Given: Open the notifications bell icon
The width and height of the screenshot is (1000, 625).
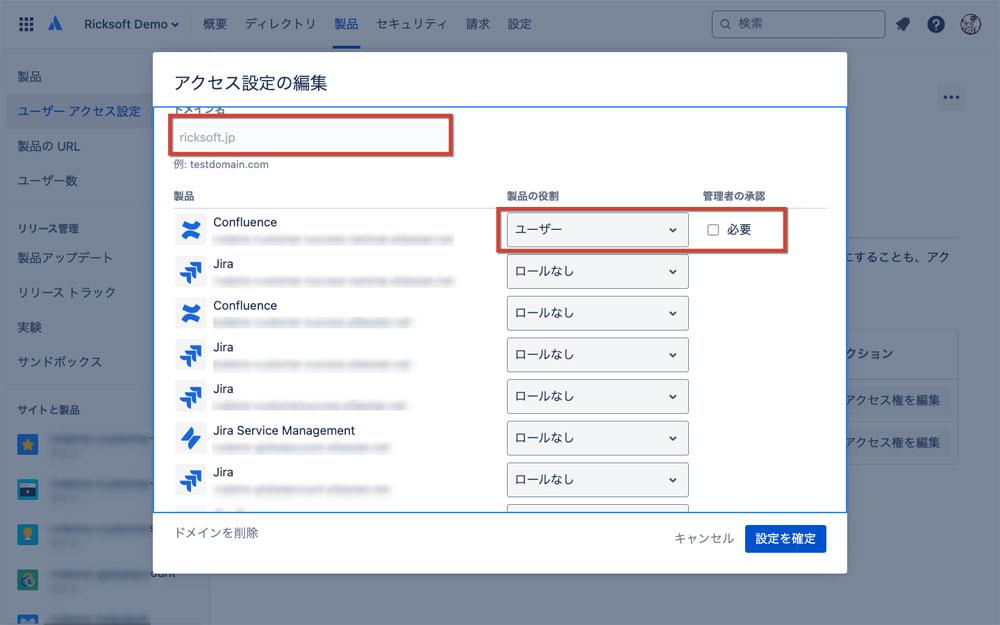Looking at the screenshot, I should pyautogui.click(x=902, y=24).
